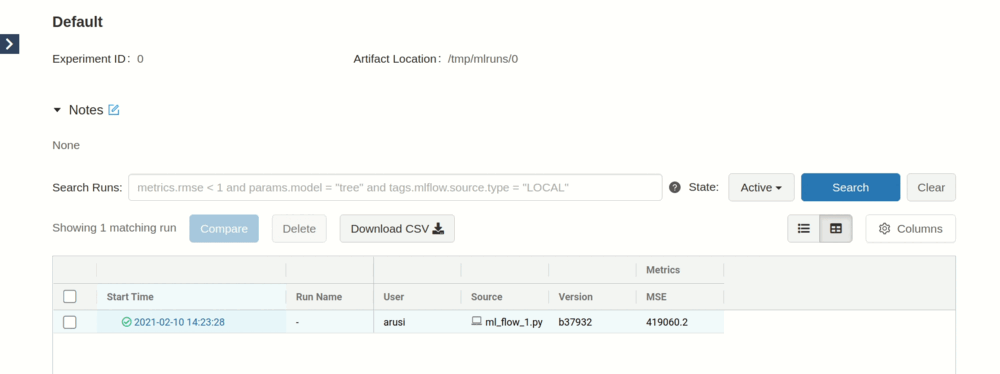Sort by the Start Time column header
Image resolution: width=1000 pixels, height=374 pixels.
pos(130,297)
